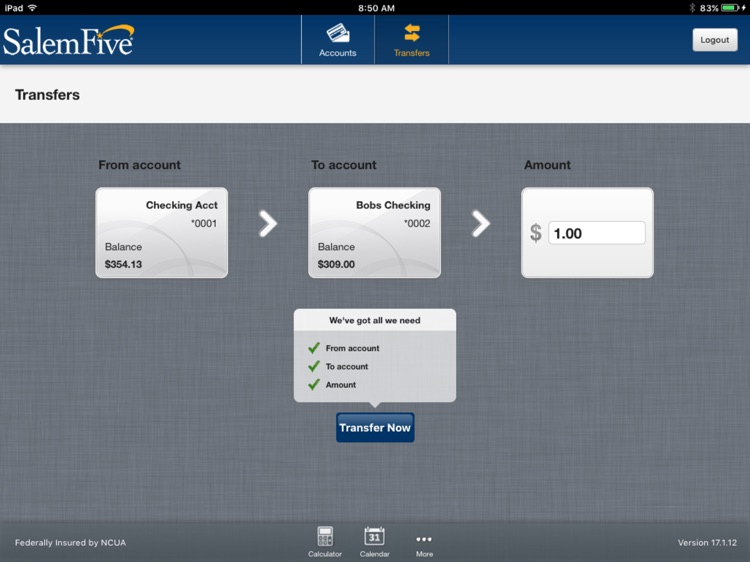Click the arrow between To account and Amount

pyautogui.click(x=481, y=224)
